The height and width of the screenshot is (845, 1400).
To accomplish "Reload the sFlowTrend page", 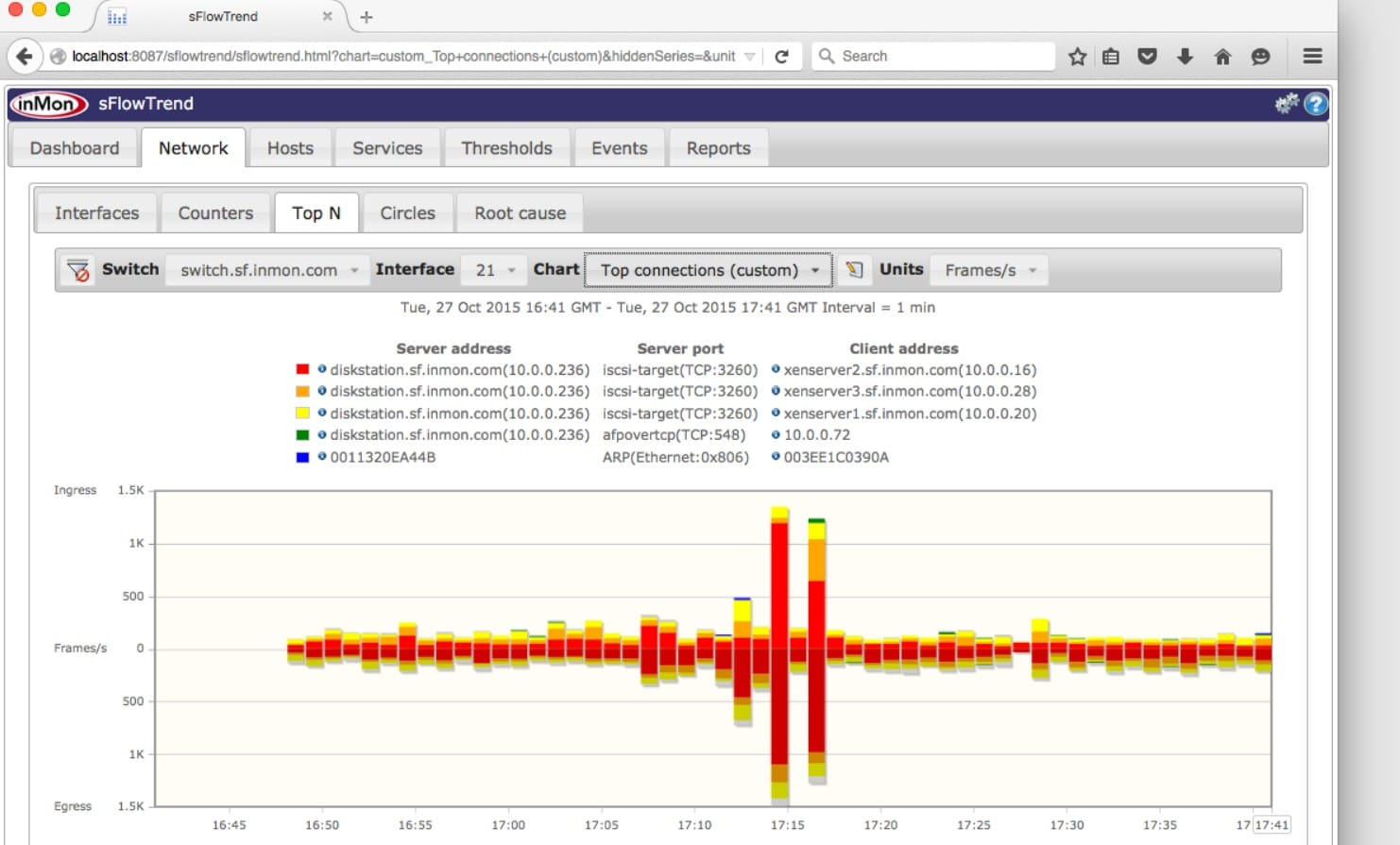I will point(781,57).
